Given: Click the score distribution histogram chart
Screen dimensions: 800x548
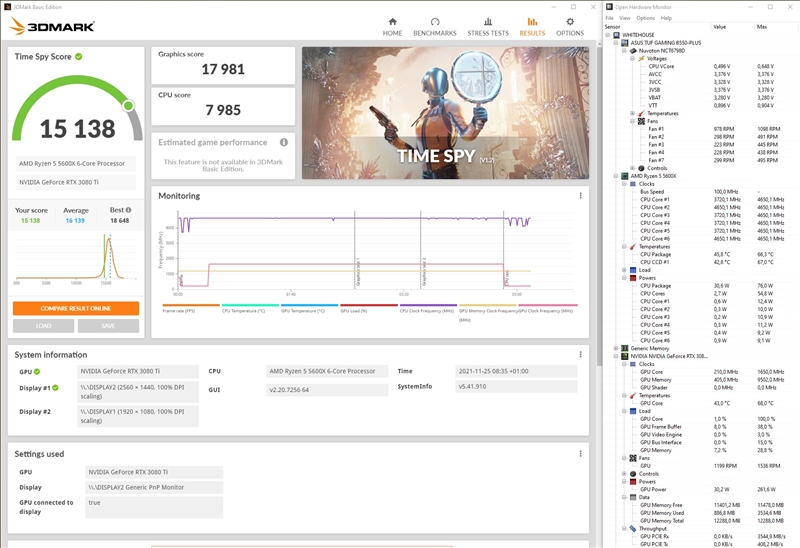Looking at the screenshot, I should [76, 258].
